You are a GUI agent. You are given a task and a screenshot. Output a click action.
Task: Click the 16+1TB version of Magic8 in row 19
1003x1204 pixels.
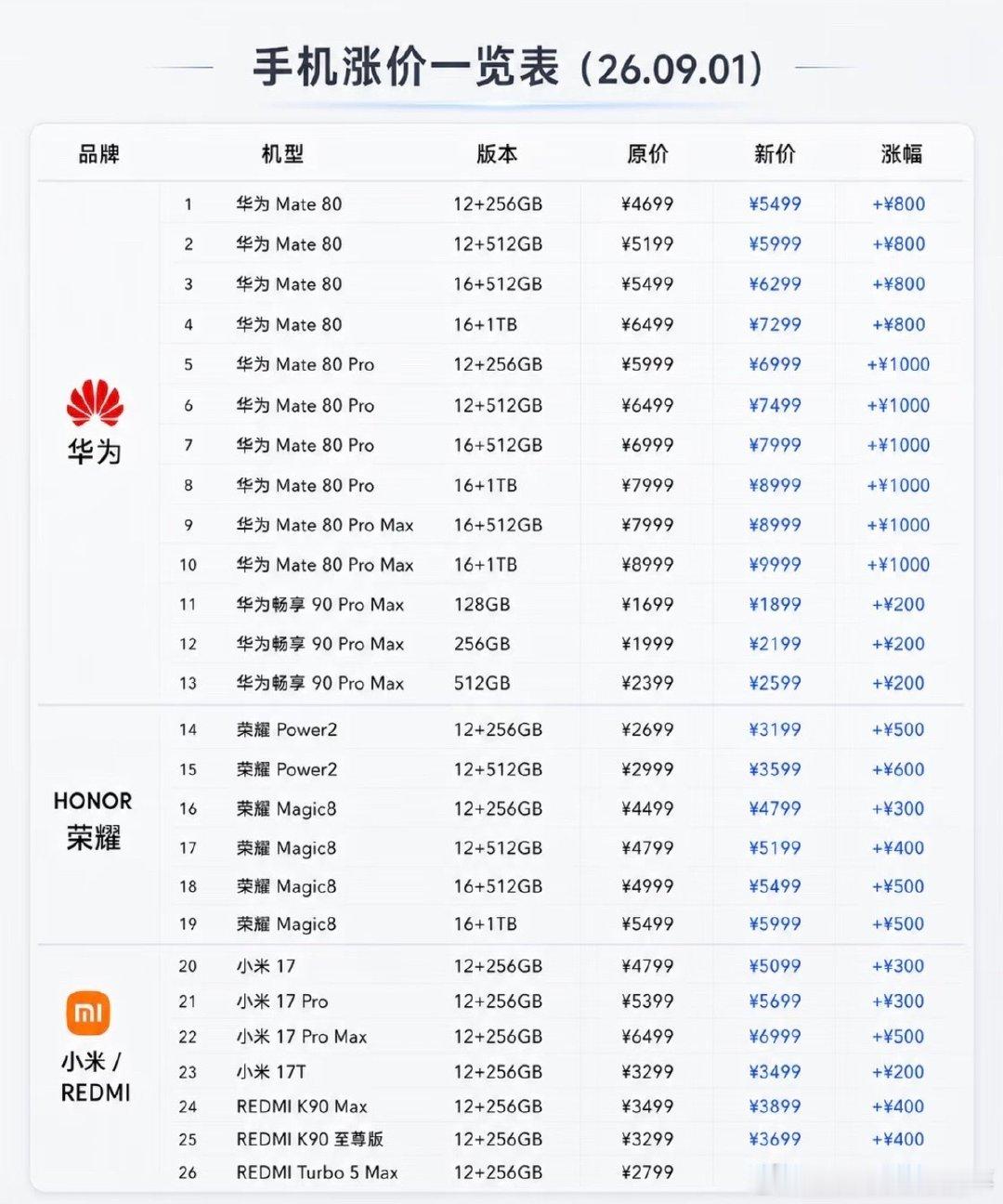point(485,924)
